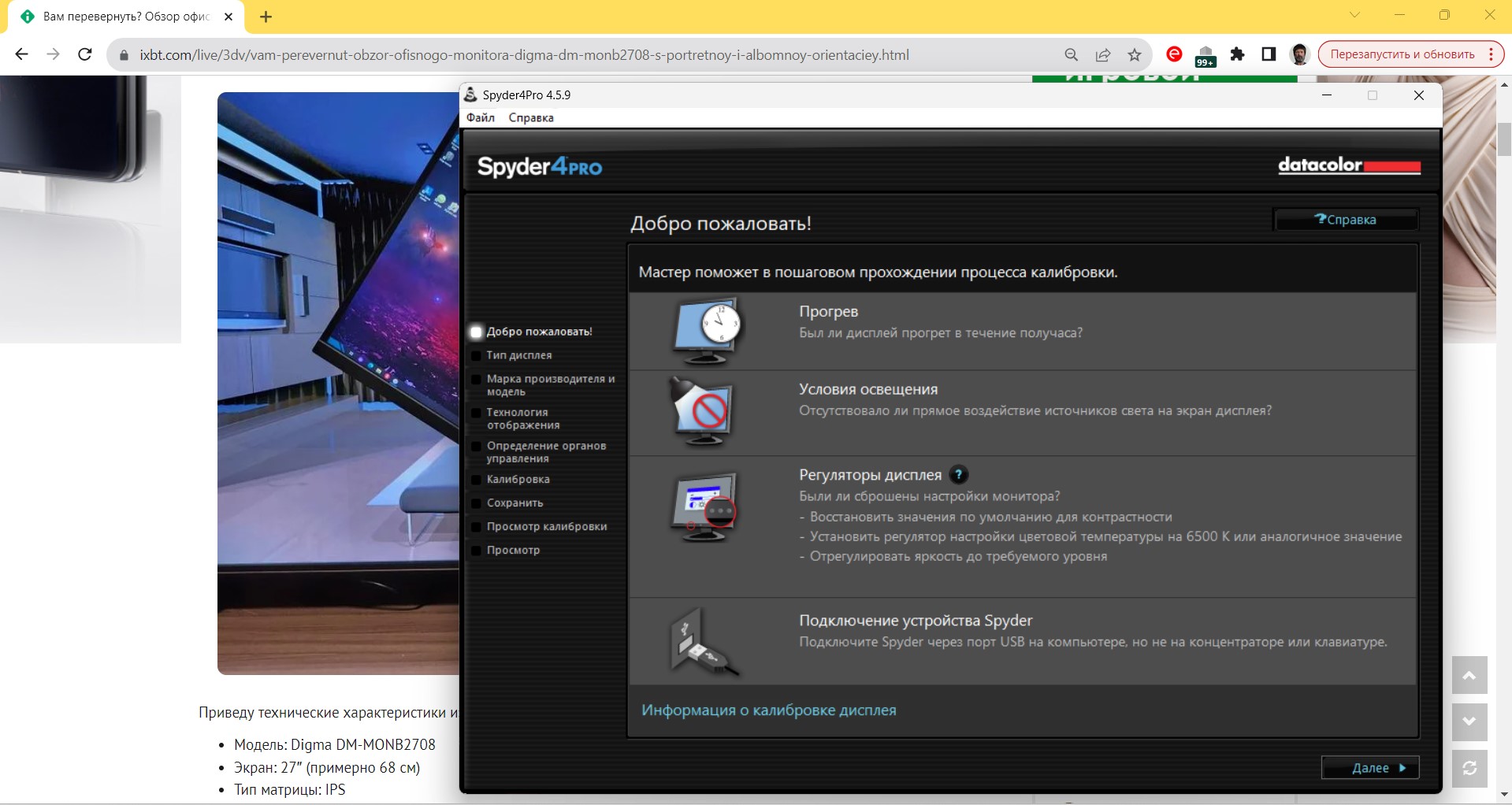This screenshot has height=805, width=1512.
Task: Click Тип матрицы: IPS list item
Action: [x=289, y=789]
